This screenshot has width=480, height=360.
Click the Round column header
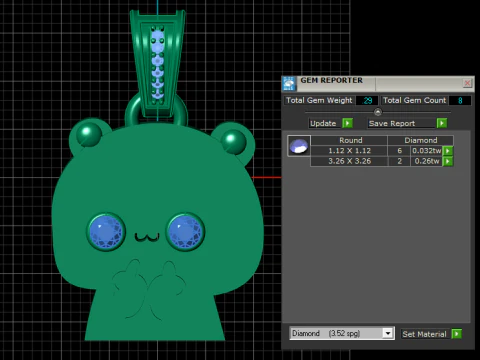click(349, 140)
